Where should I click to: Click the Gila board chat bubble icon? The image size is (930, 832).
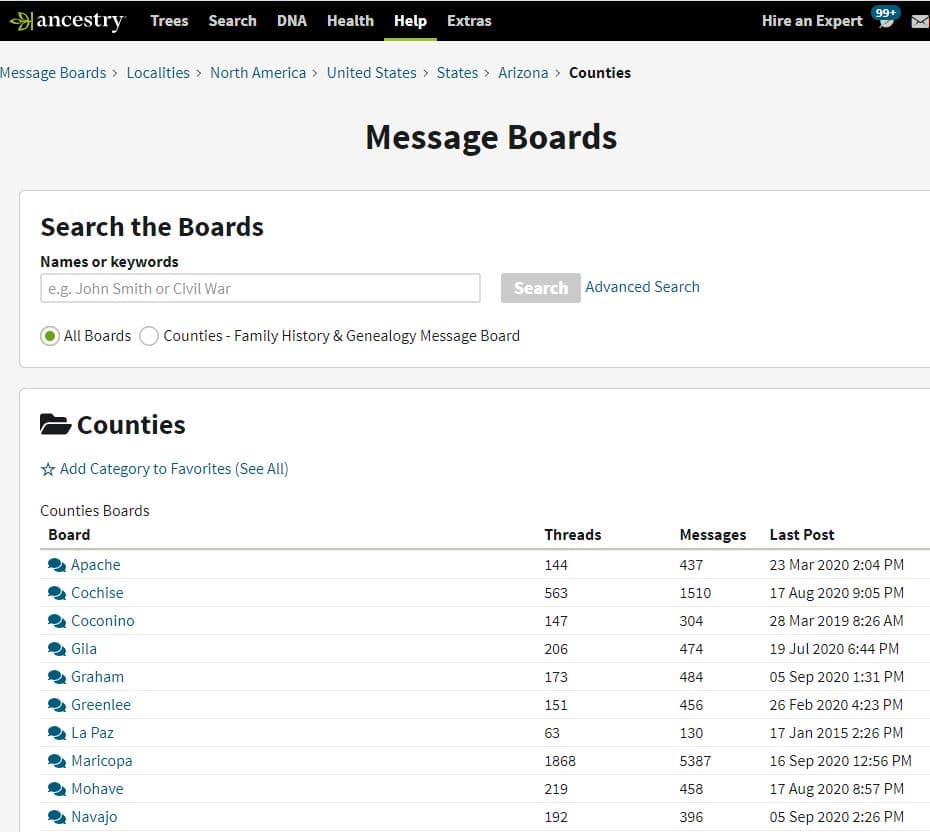(x=56, y=649)
